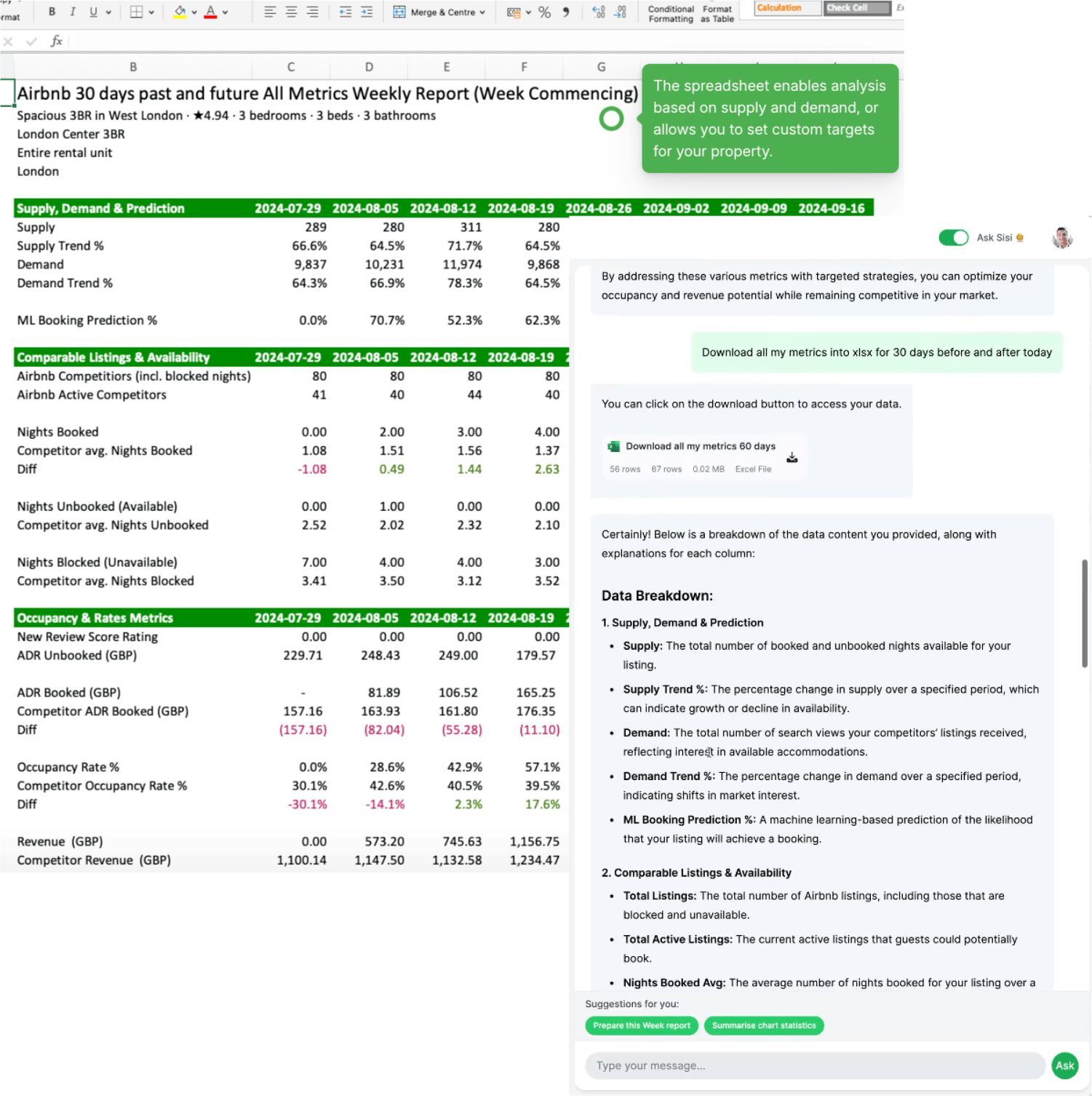This screenshot has height=1096, width=1092.
Task: Select ADR Unbooked value 229.71
Action: pos(303,655)
